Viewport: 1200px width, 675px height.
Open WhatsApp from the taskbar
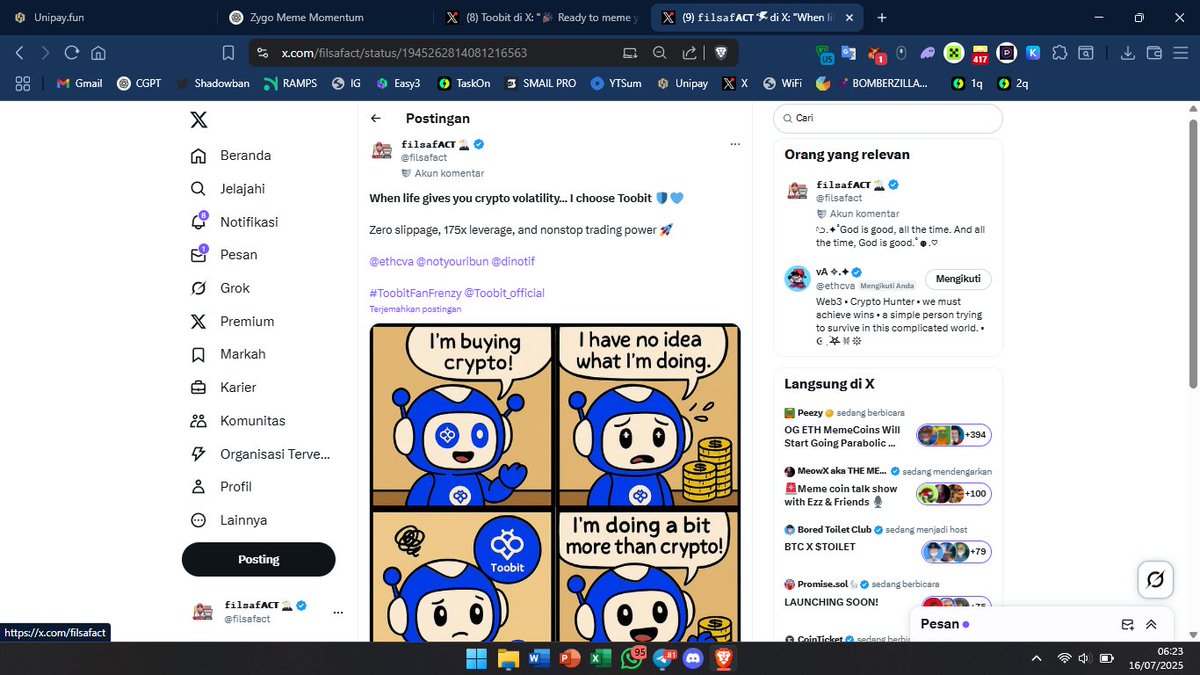tap(633, 657)
